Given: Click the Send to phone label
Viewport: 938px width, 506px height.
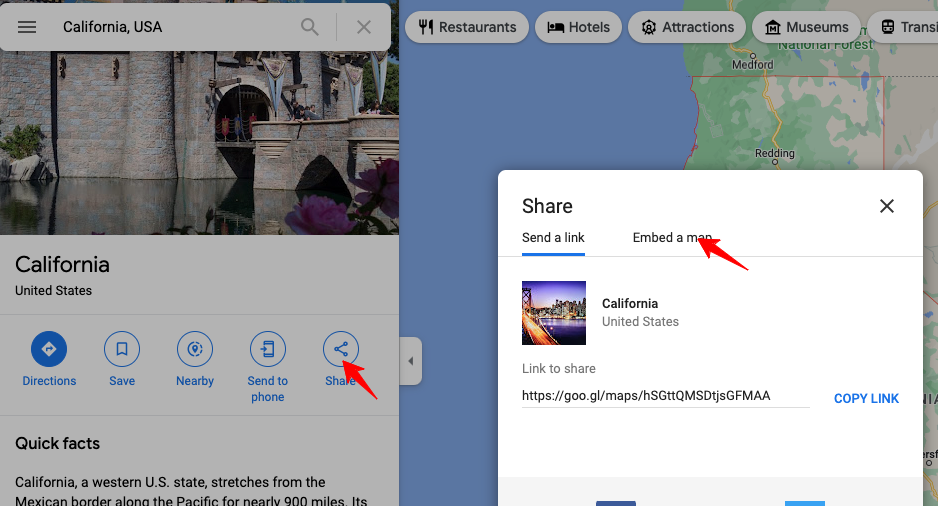Looking at the screenshot, I should [267, 389].
